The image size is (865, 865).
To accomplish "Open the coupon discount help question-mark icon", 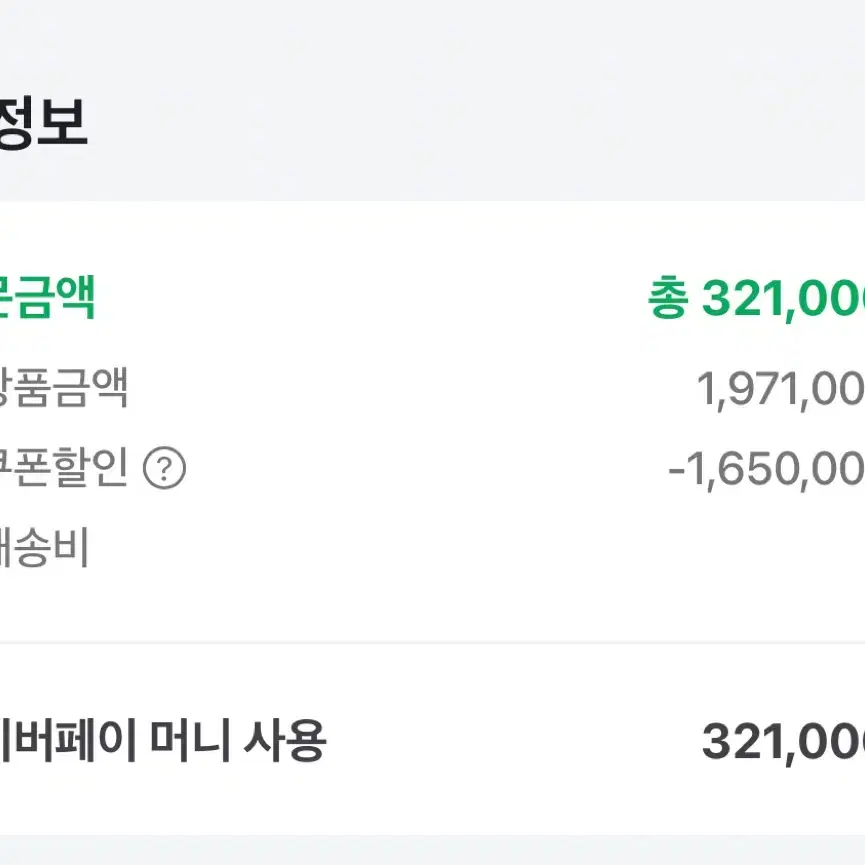I will pyautogui.click(x=164, y=468).
